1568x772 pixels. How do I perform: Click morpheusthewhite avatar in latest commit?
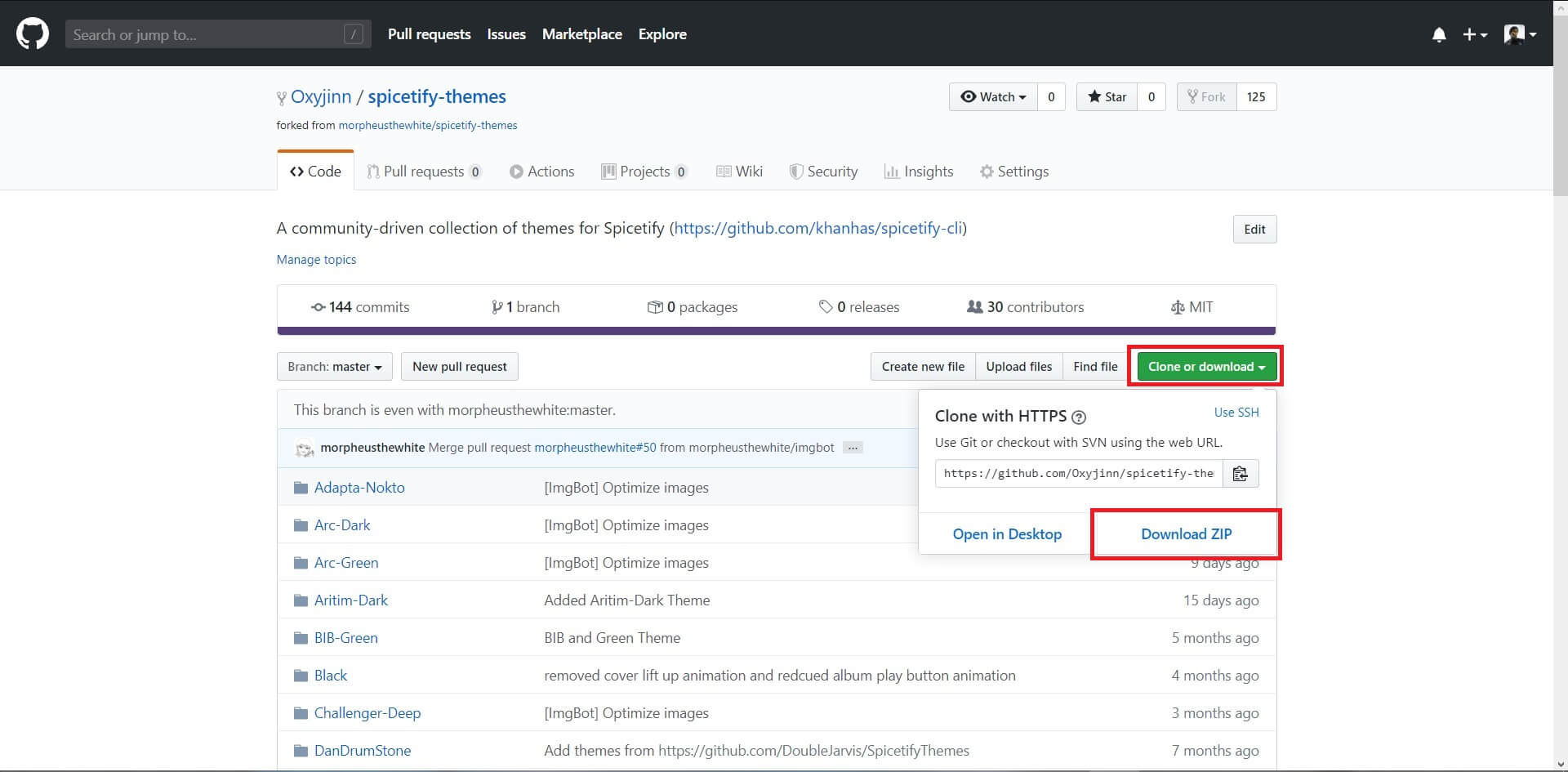305,448
